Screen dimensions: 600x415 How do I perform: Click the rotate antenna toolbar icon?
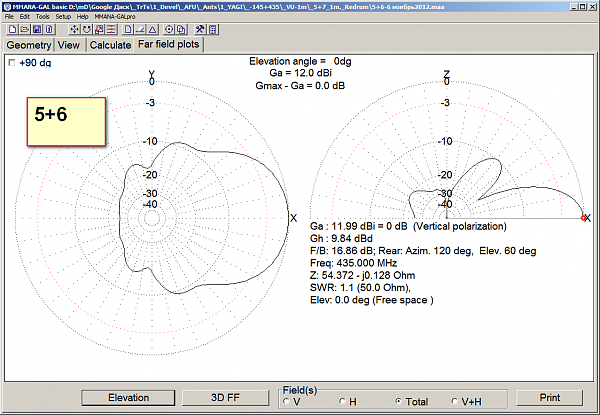pyautogui.click(x=87, y=29)
